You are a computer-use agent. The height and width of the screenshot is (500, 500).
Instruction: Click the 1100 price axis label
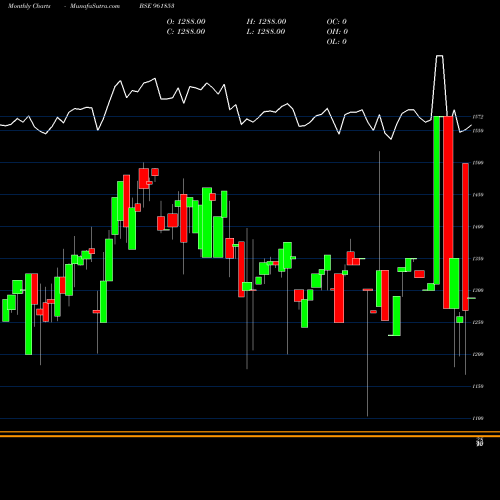tap(478, 418)
